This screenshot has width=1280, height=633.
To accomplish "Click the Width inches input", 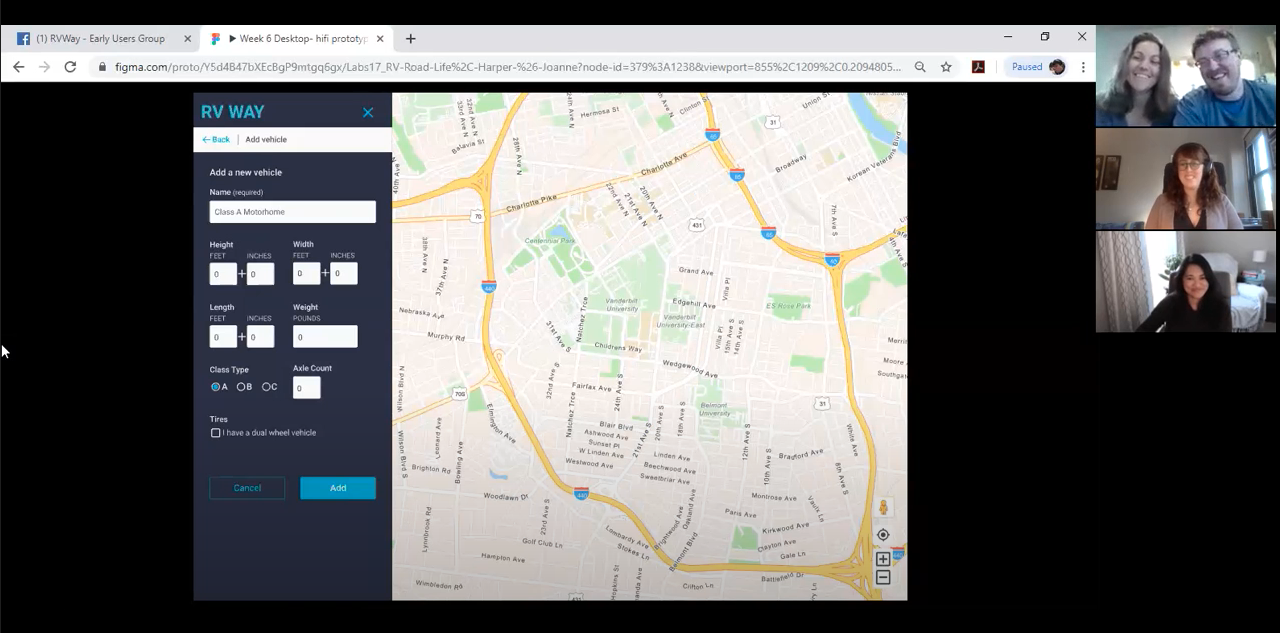I will click(343, 273).
